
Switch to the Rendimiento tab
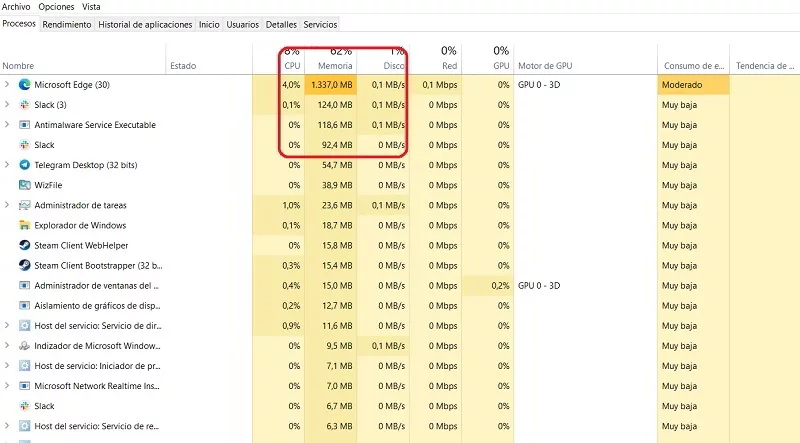(x=69, y=24)
